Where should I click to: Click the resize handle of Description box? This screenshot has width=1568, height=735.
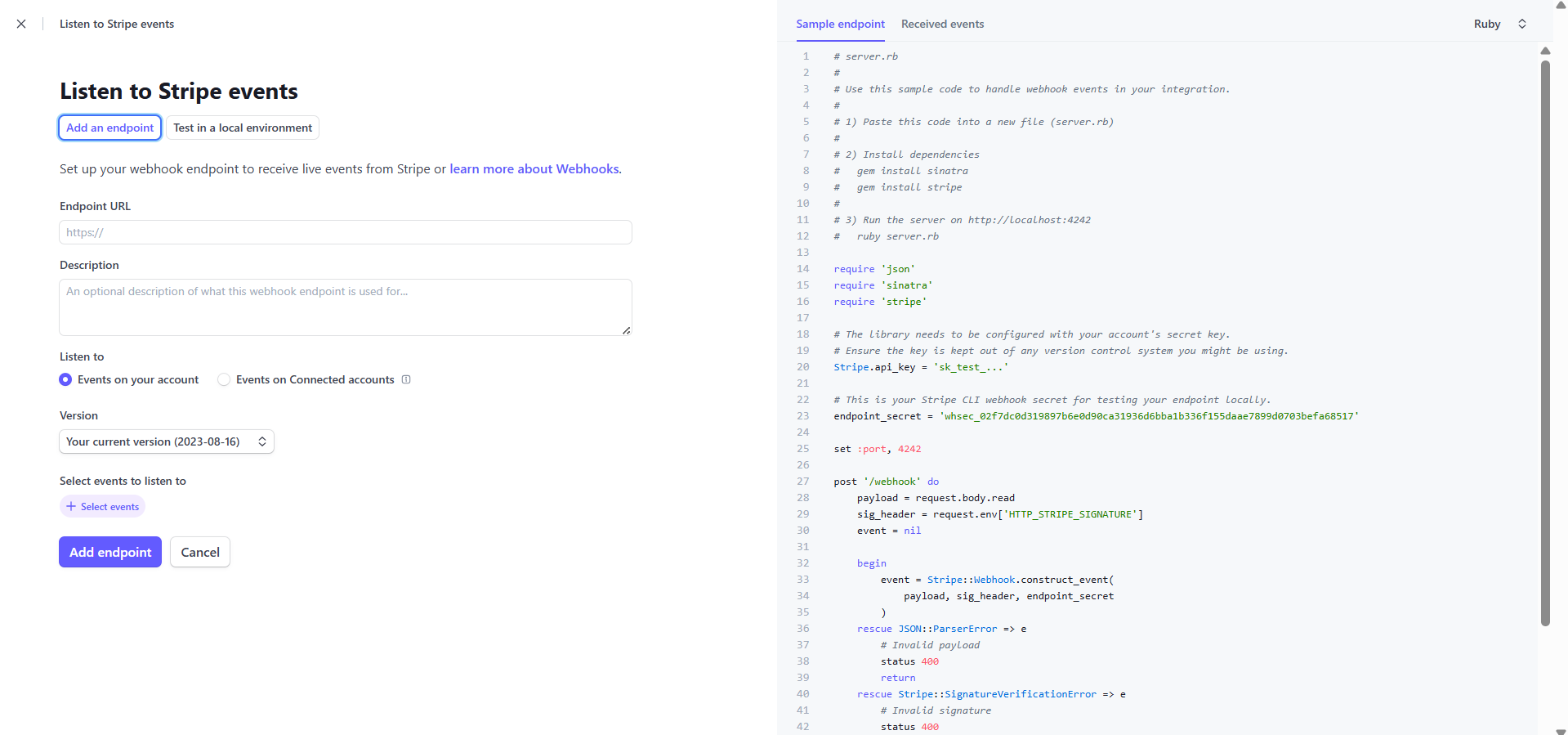pos(626,330)
